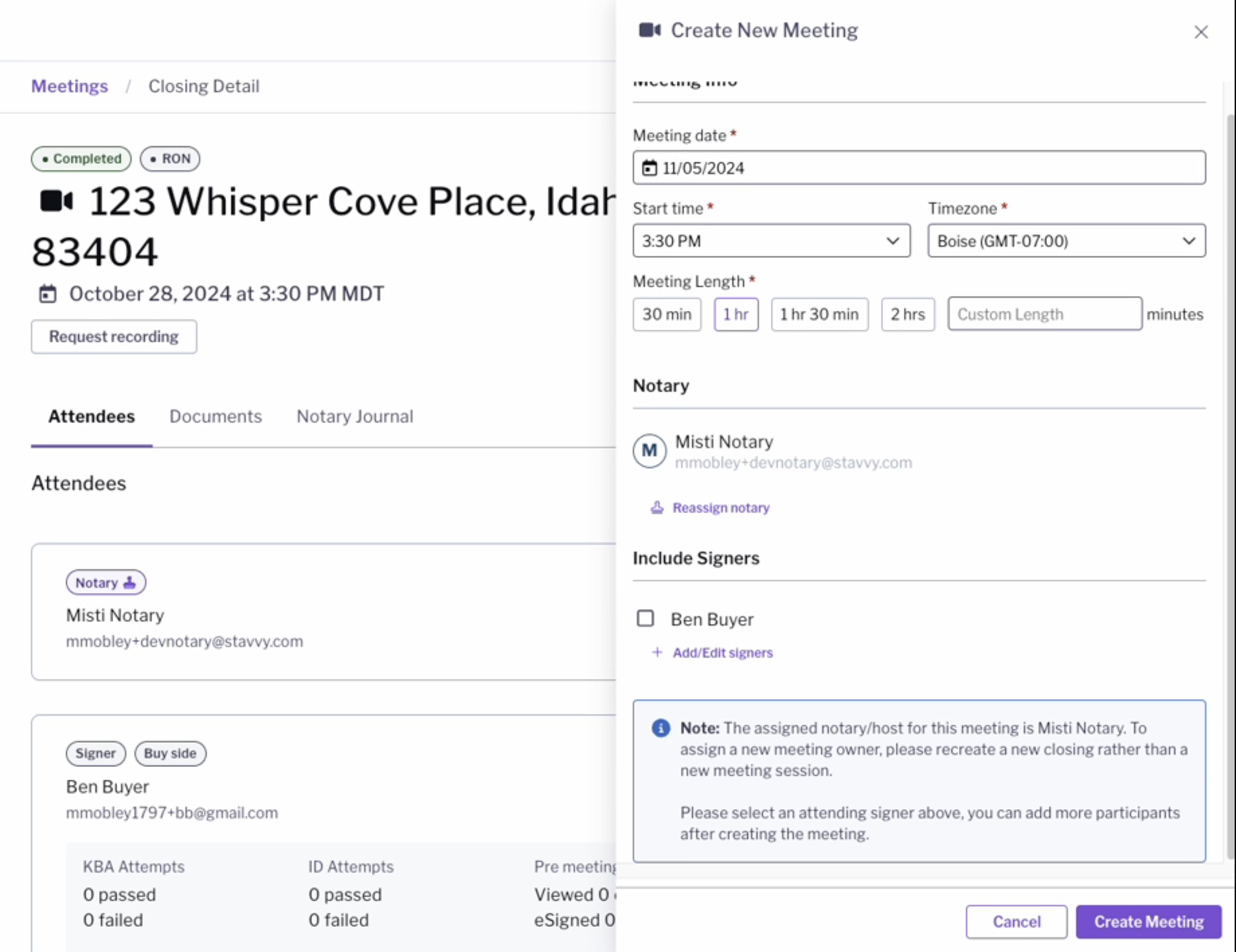Switch to the Documents tab
The width and height of the screenshot is (1236, 952).
215,416
